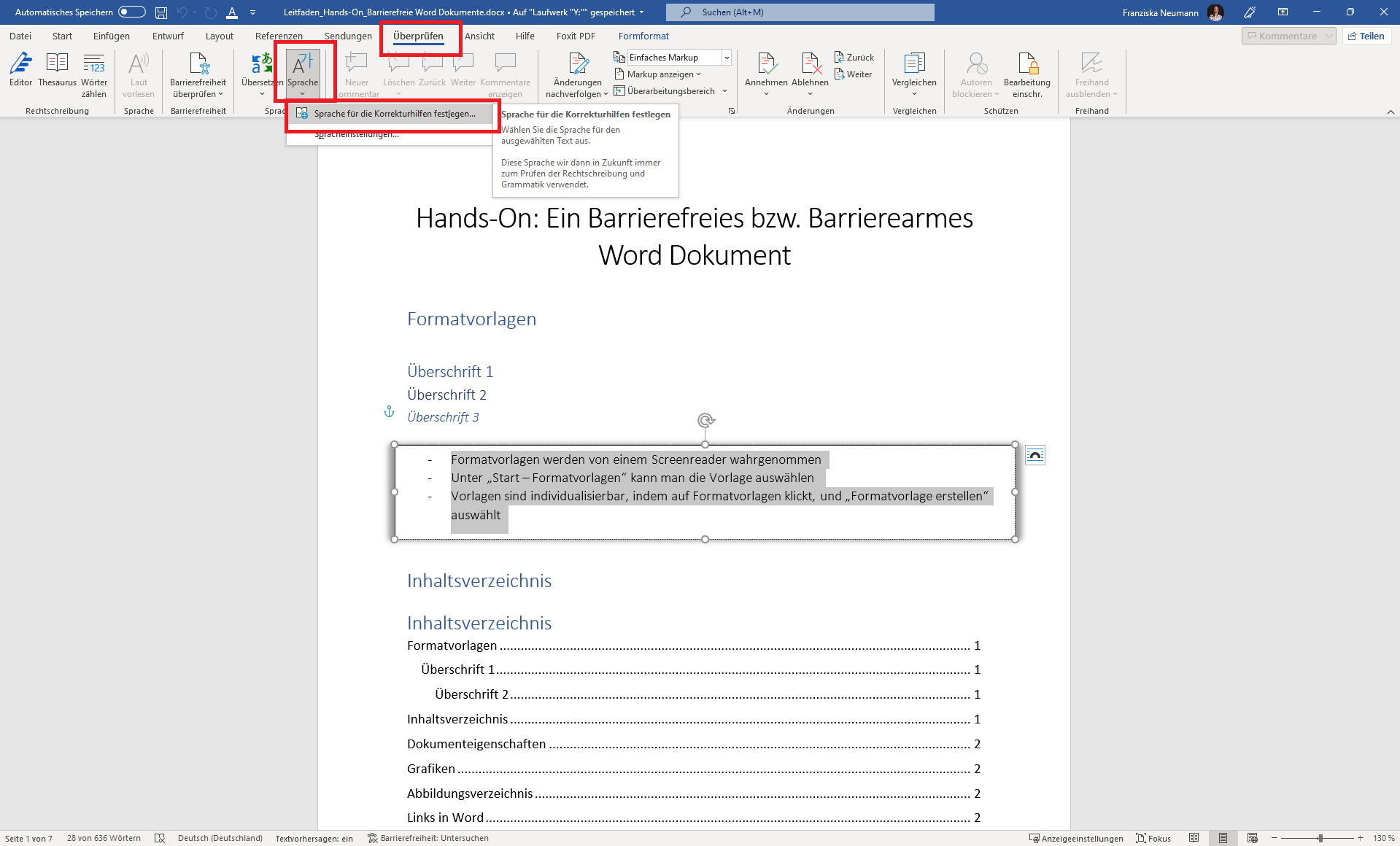Toggle Änderungen nachverfolgen track changes

[577, 74]
